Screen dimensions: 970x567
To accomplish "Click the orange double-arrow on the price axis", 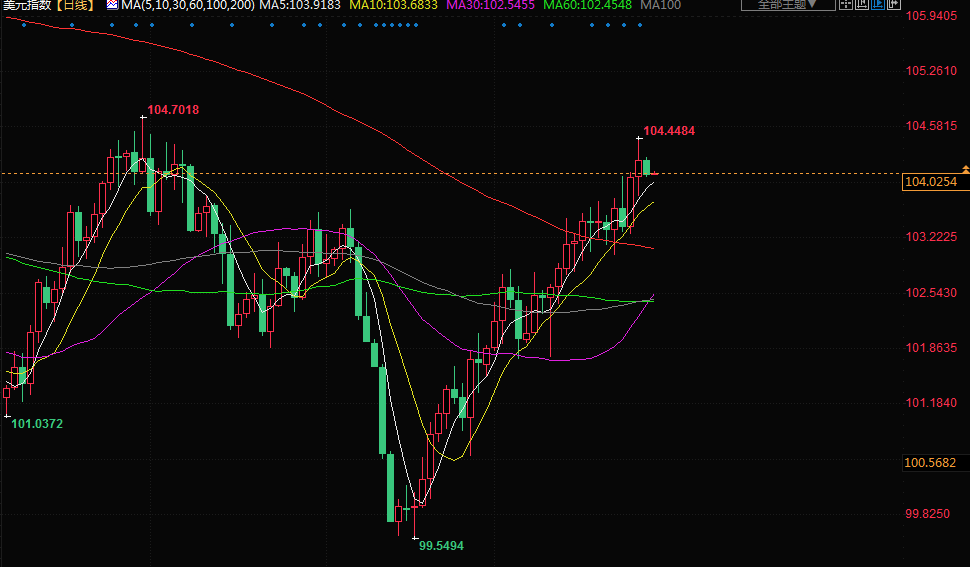I will click(964, 170).
